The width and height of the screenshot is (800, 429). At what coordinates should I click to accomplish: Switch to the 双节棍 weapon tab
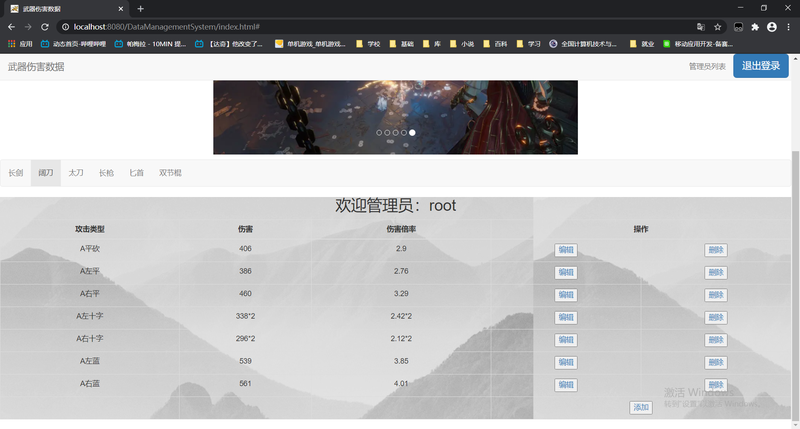(x=170, y=173)
